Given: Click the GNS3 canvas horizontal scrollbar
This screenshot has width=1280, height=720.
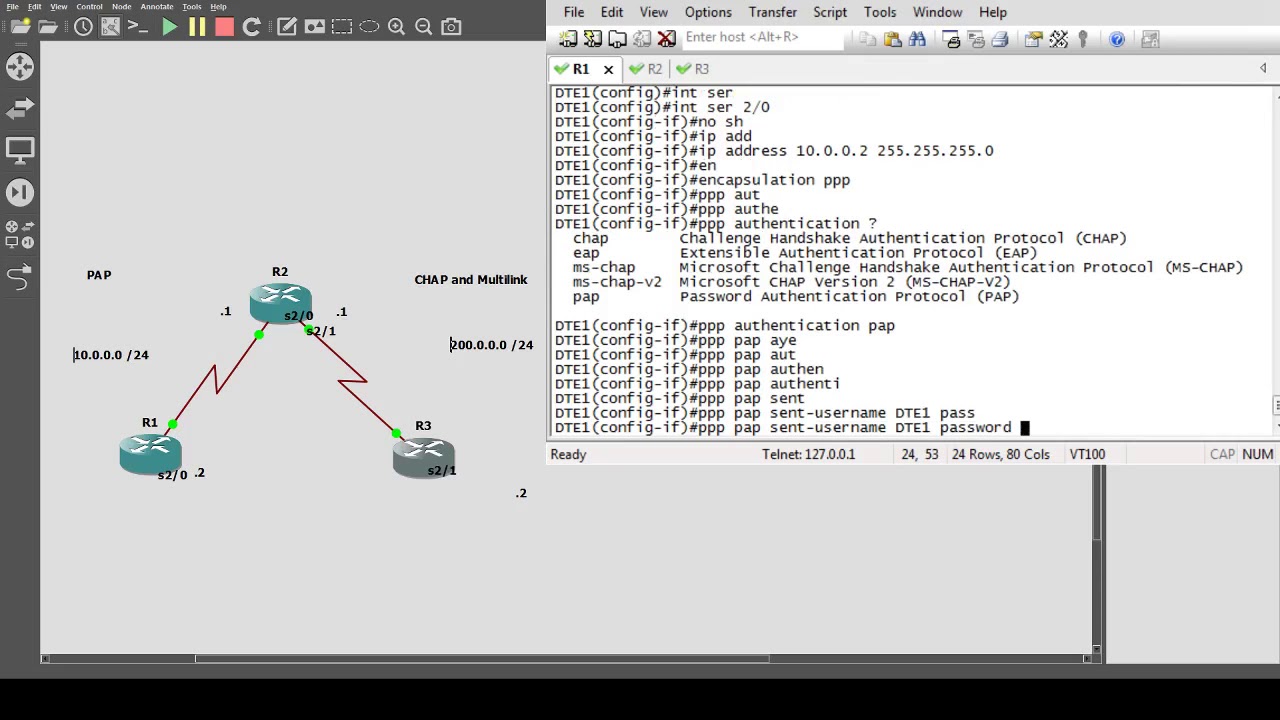Looking at the screenshot, I should coord(482,658).
